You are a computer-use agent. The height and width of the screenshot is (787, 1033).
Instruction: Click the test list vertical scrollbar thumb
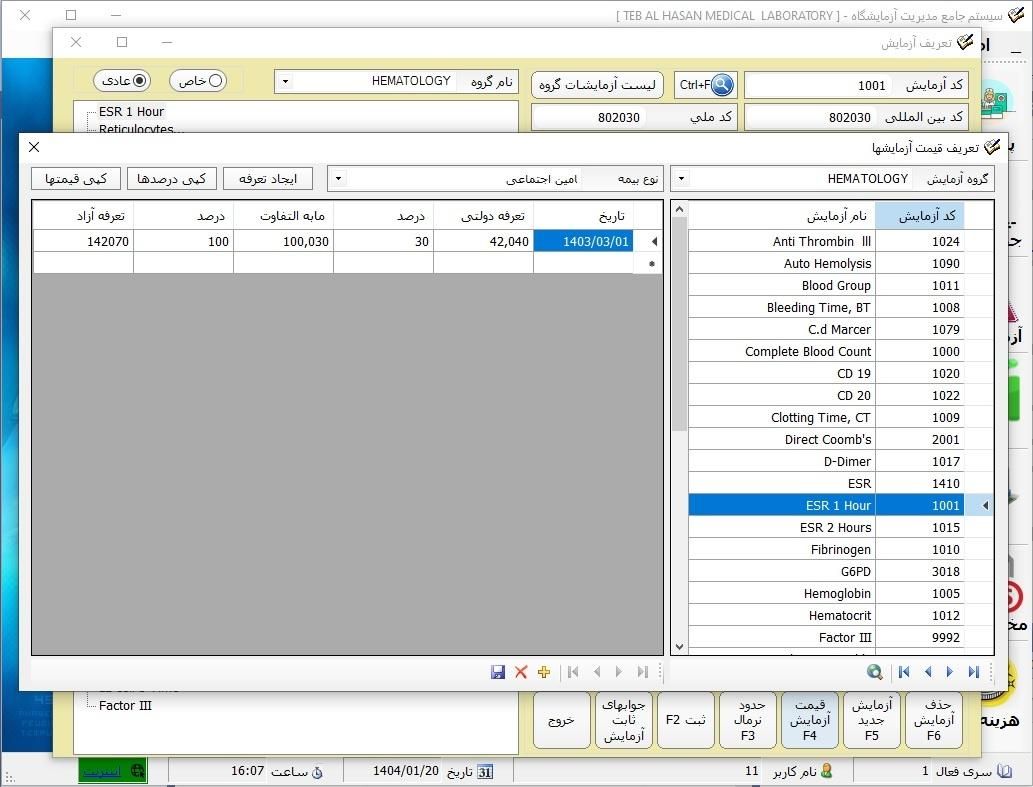click(x=679, y=323)
